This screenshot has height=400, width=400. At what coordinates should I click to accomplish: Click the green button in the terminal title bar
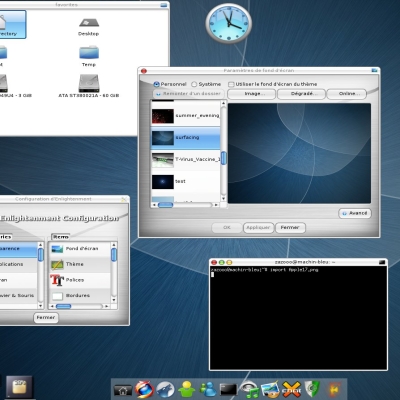(222, 262)
